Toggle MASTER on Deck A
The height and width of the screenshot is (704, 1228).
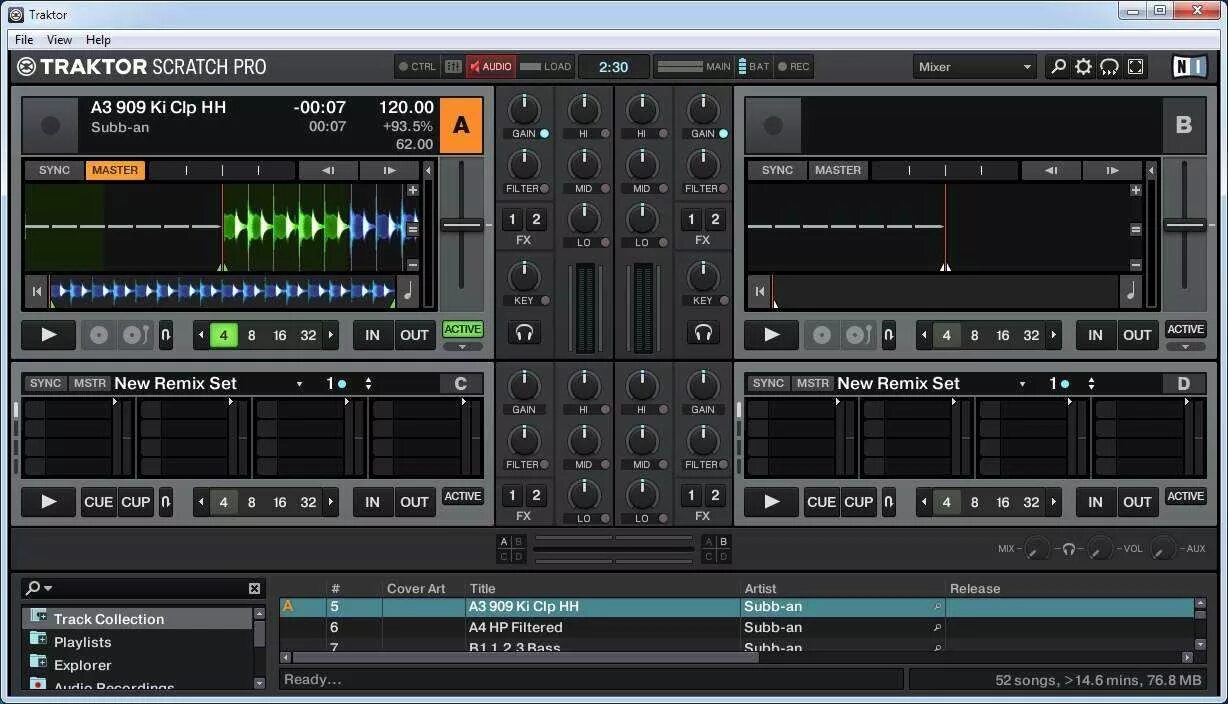click(x=115, y=170)
